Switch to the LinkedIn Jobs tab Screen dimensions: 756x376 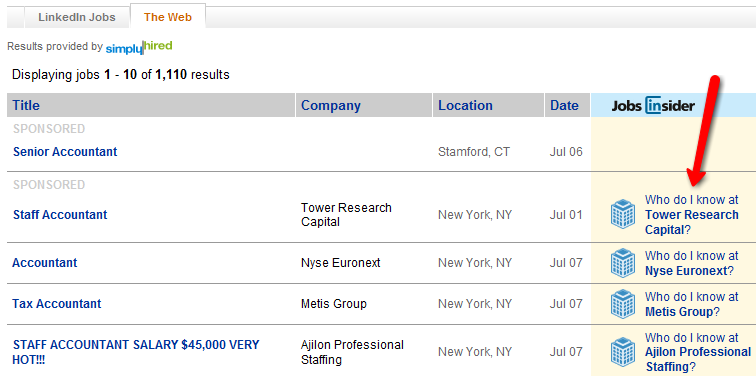point(77,17)
